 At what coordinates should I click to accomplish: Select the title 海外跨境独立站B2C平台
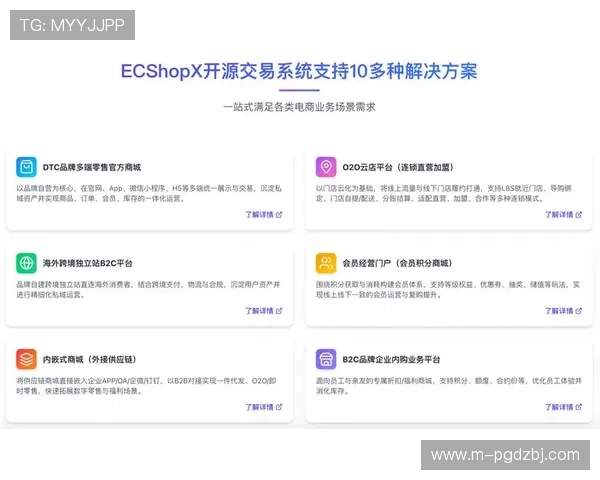[88, 263]
